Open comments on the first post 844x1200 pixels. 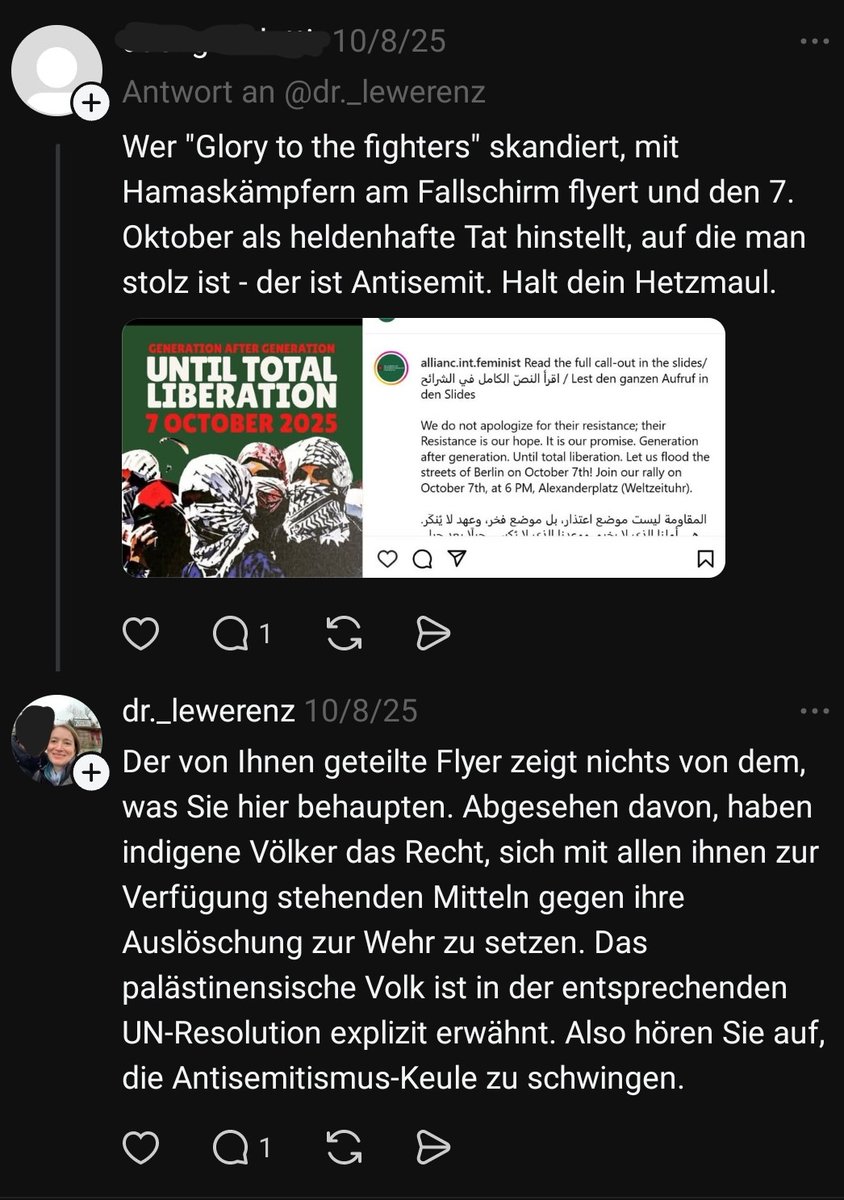[x=241, y=633]
